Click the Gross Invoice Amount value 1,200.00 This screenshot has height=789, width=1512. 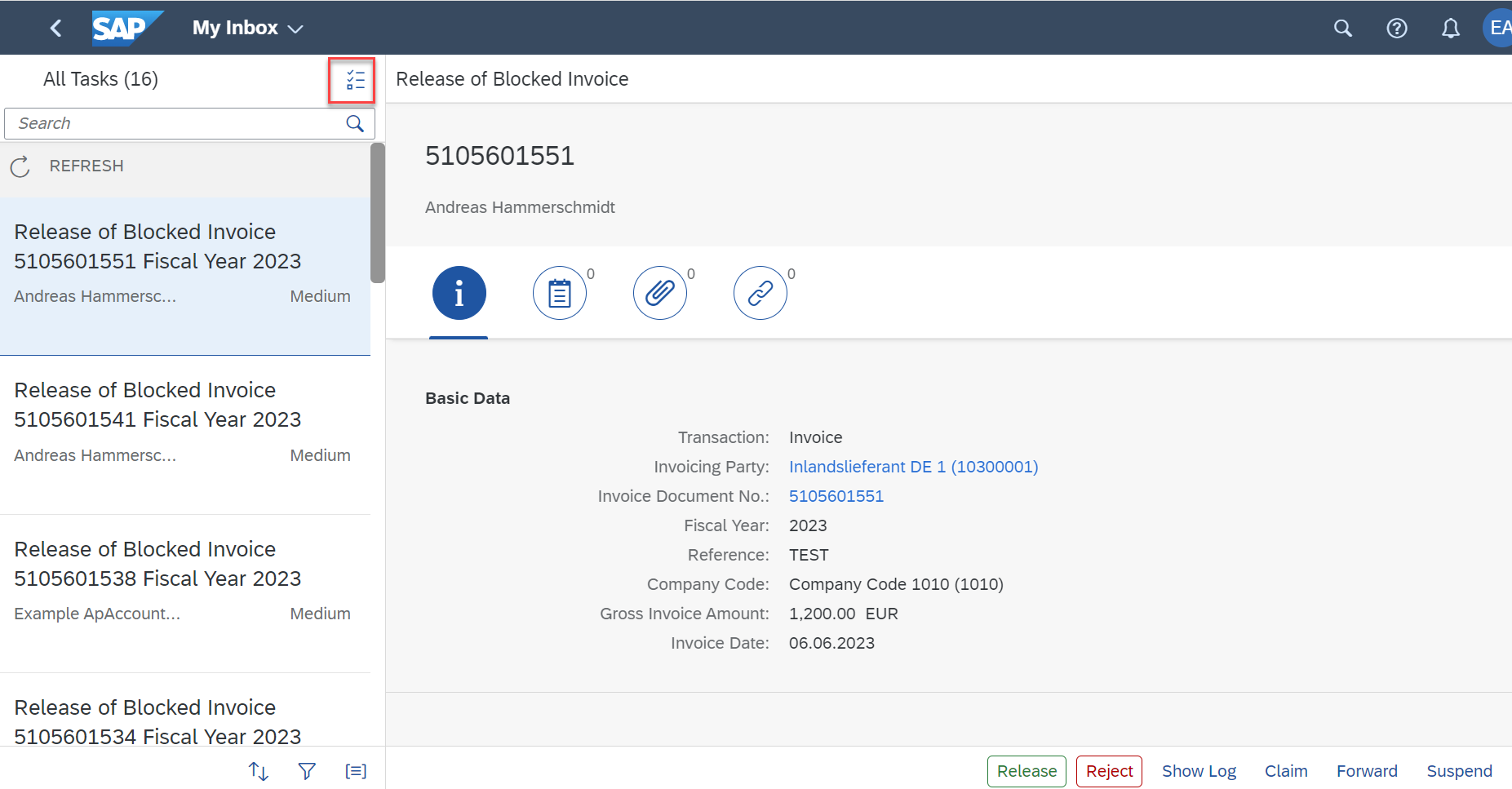[x=823, y=614]
